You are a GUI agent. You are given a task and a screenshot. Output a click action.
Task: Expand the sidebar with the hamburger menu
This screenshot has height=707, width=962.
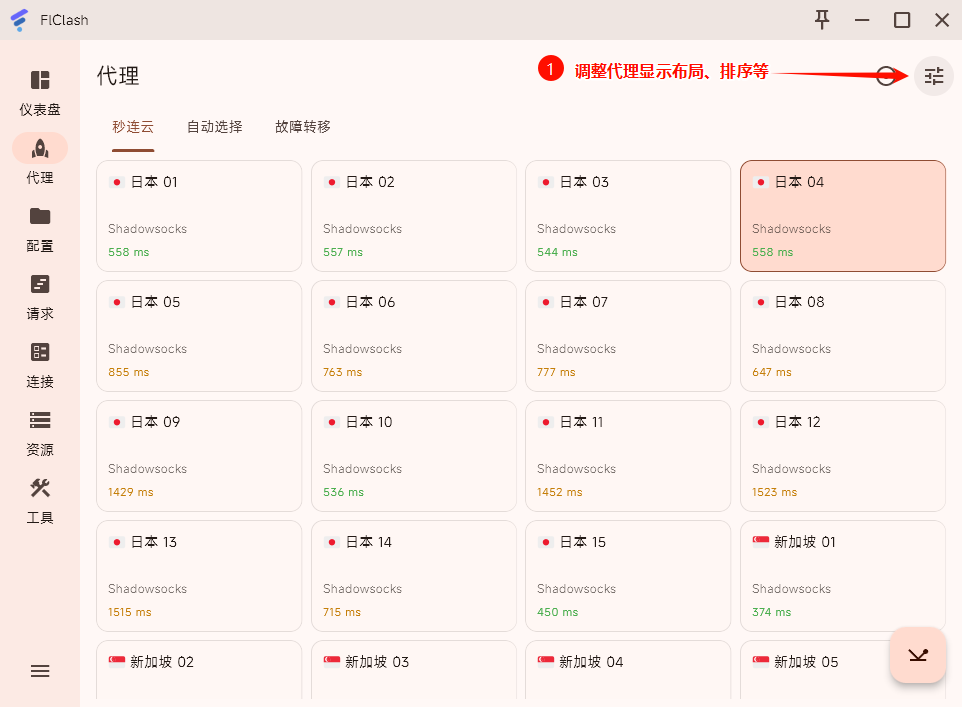pos(40,671)
